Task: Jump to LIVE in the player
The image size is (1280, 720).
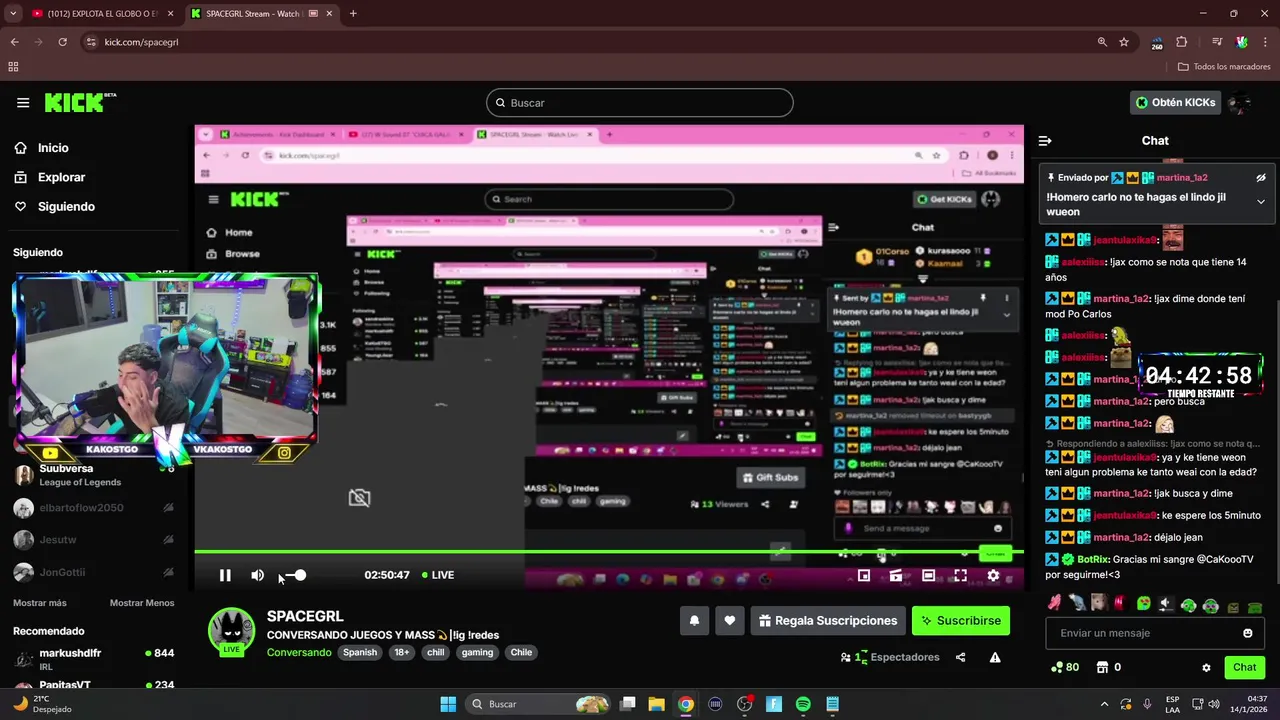Action: pos(438,575)
